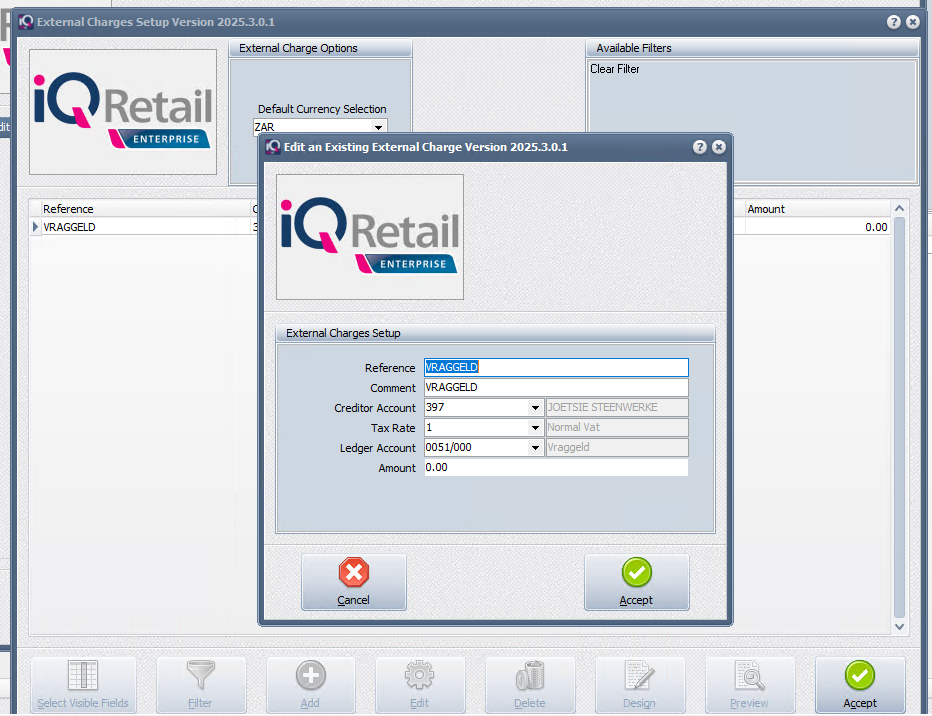Close the External Charges Setup window

pos(912,22)
